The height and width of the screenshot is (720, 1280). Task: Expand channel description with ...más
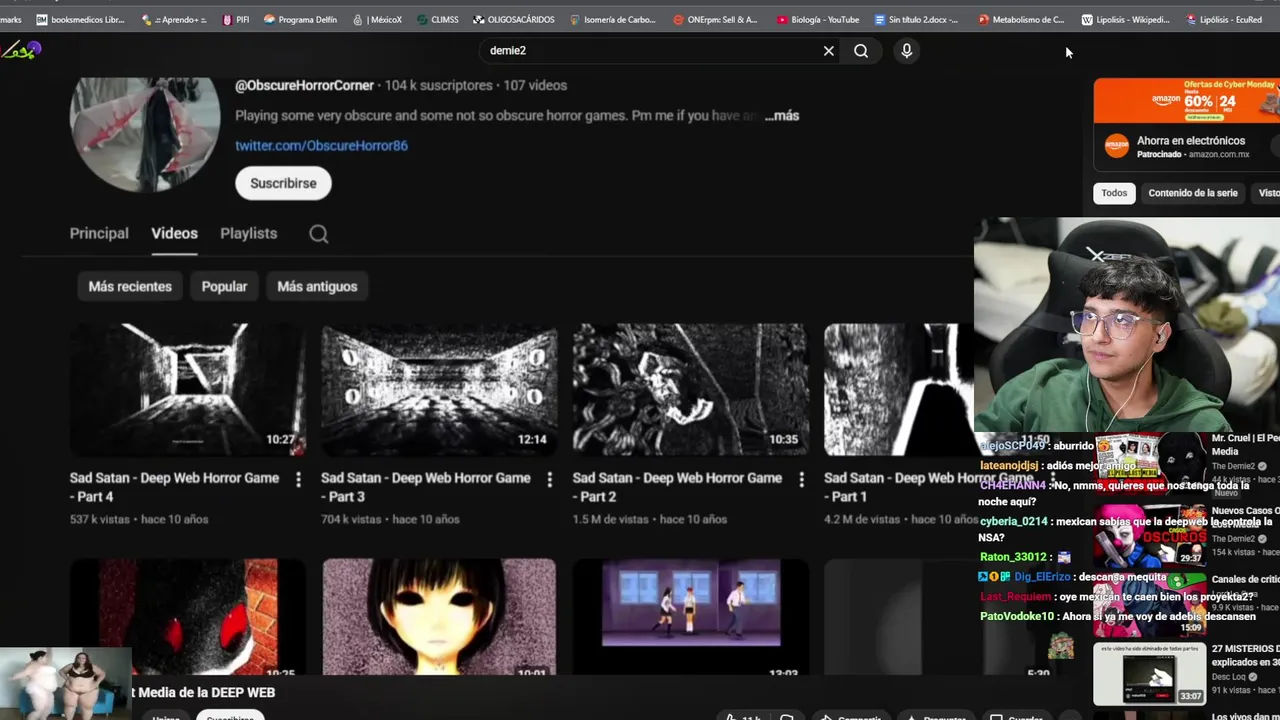click(782, 116)
